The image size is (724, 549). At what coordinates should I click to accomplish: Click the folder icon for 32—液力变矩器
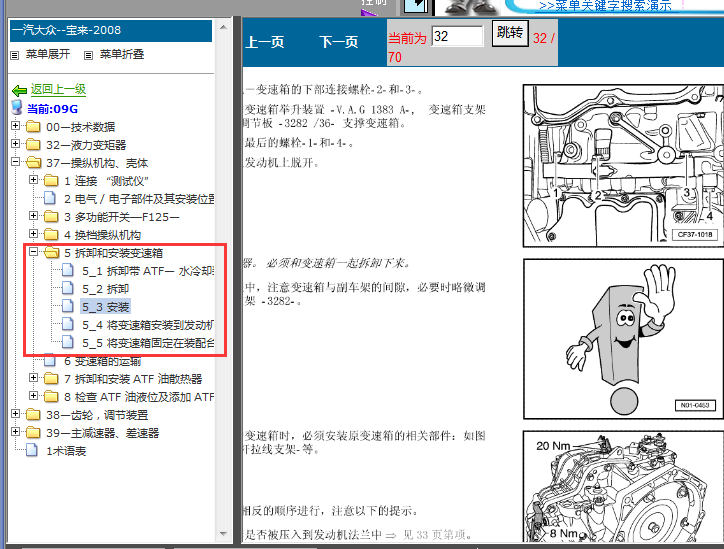33,145
